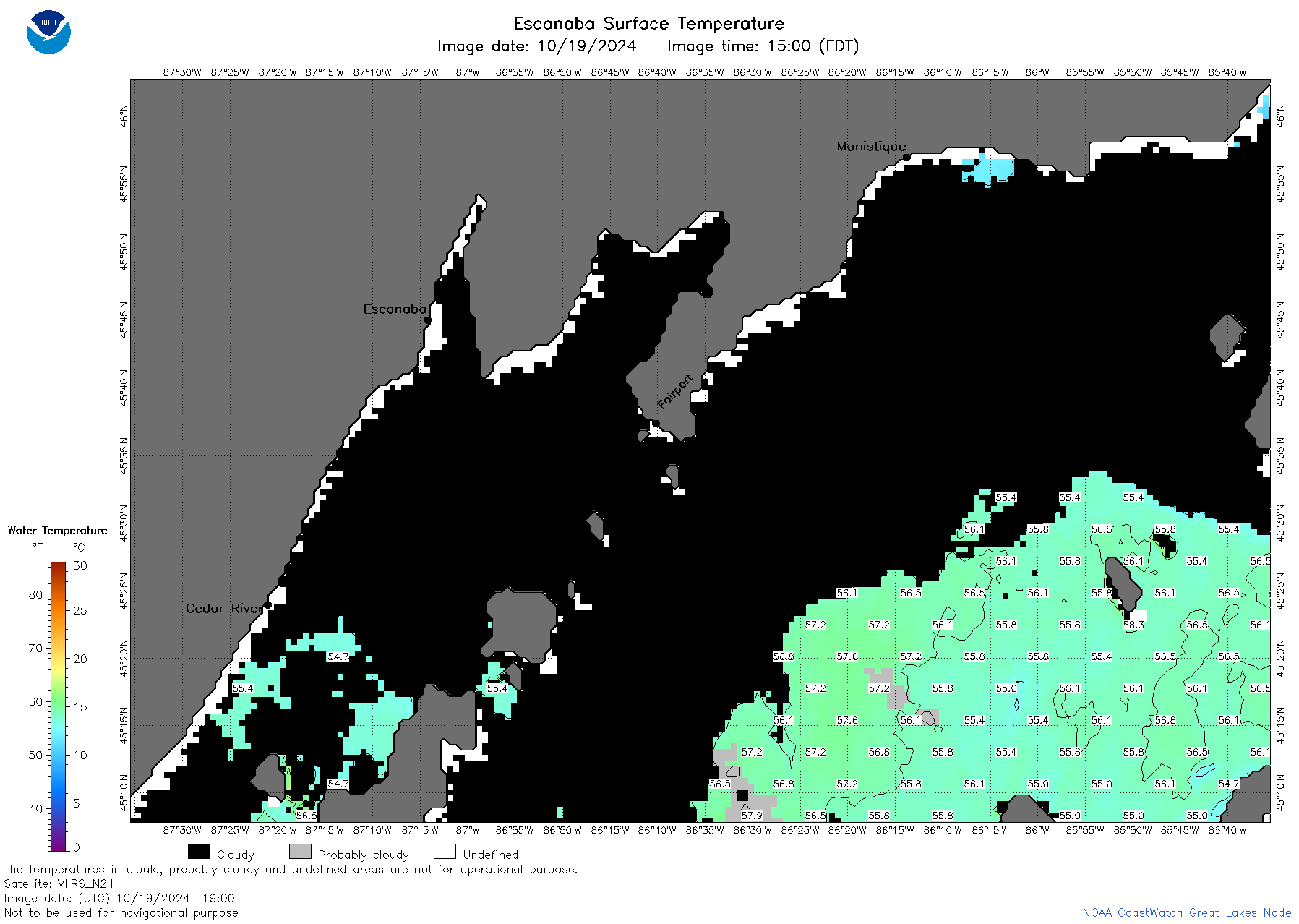Click the 50 Fahrenheit tick label
This screenshot has height=924, width=1299.
point(35,755)
